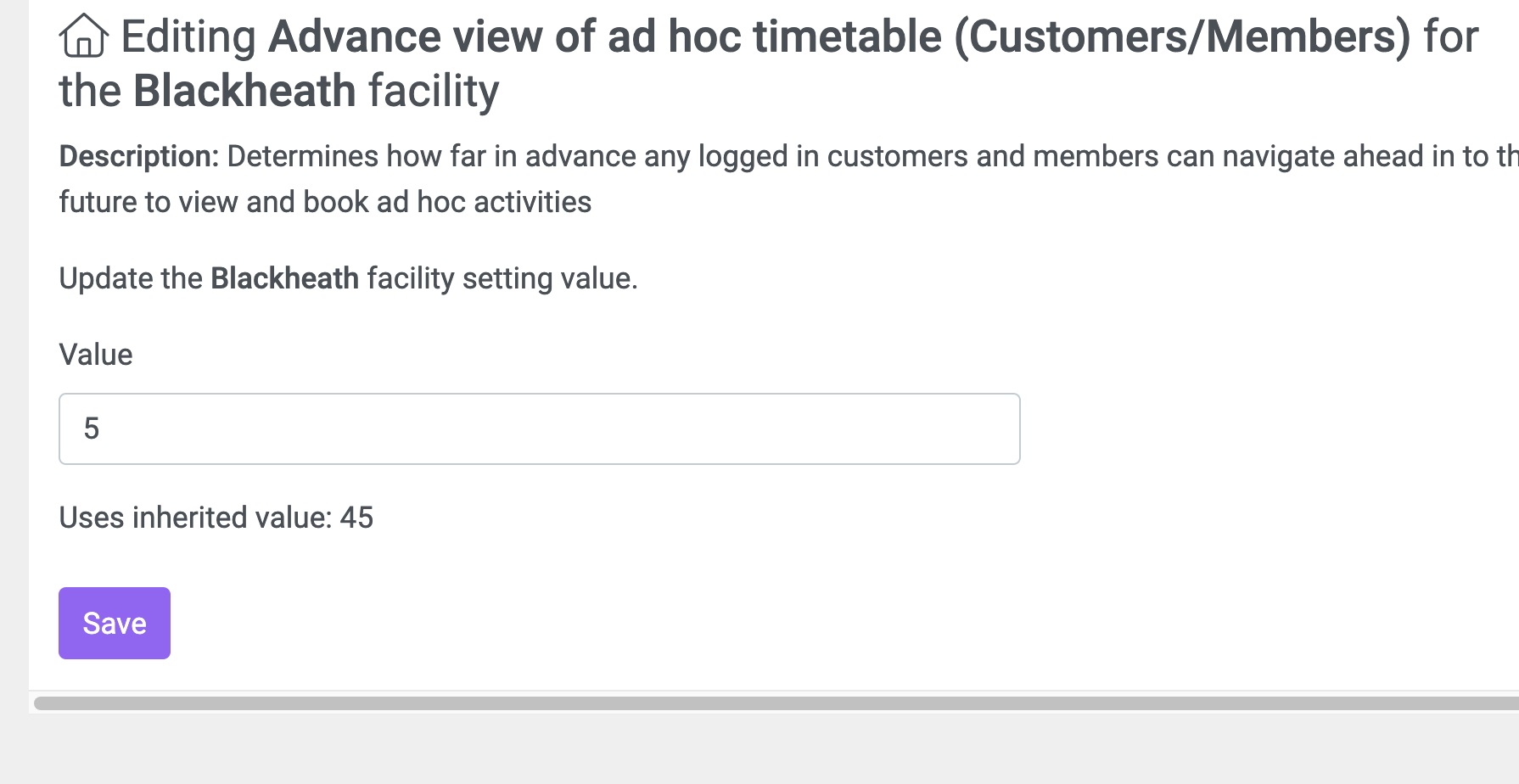1519x784 pixels.
Task: Place cursor after the 5 in Value box
Action: click(x=102, y=428)
